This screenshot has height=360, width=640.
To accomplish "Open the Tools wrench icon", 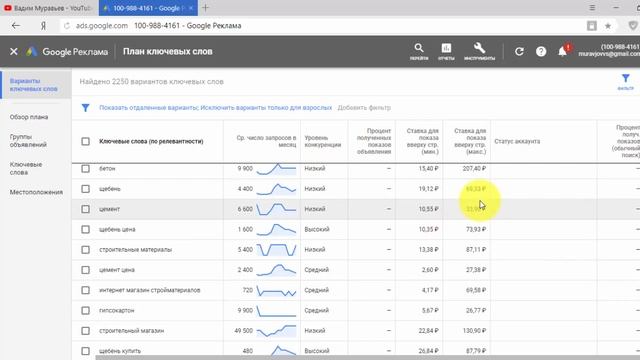I will click(479, 51).
